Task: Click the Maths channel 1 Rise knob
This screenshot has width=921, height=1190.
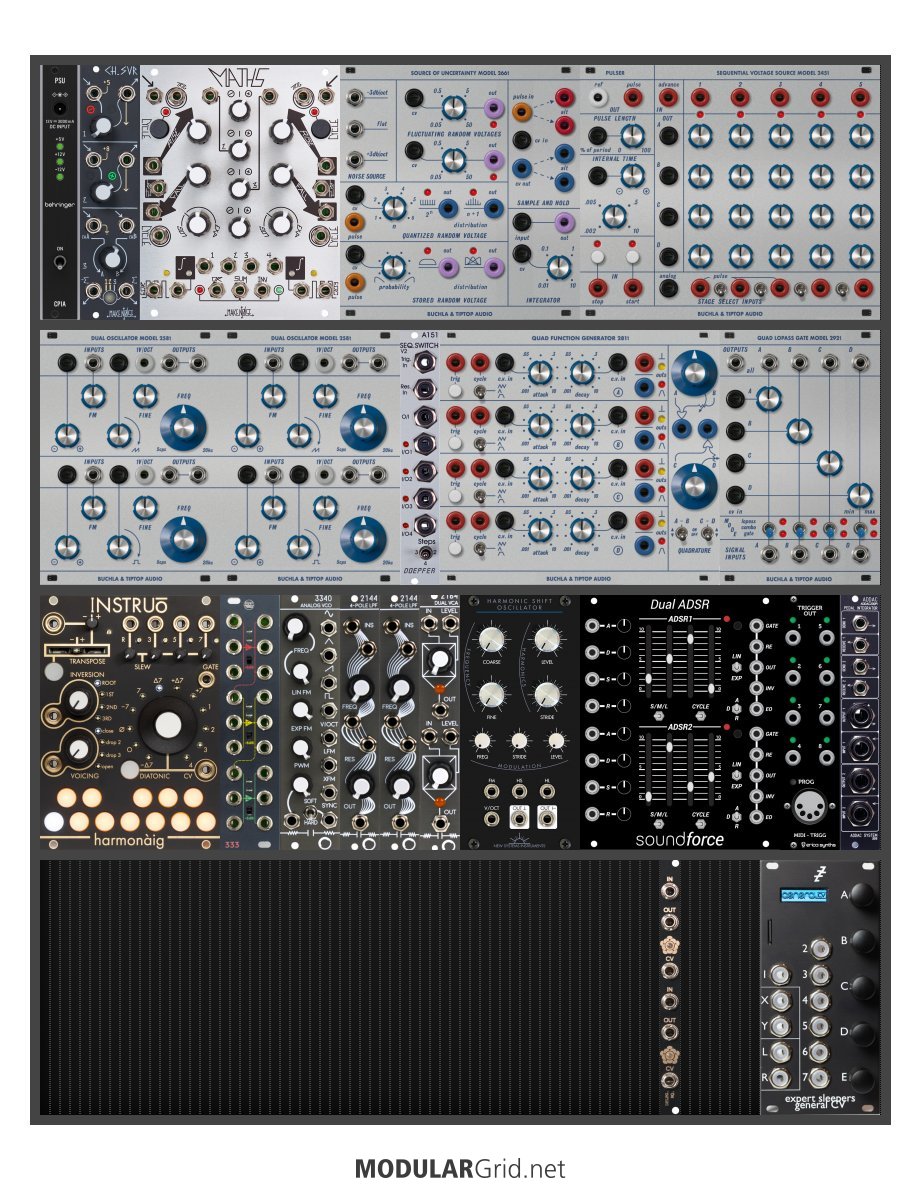Action: click(x=198, y=131)
